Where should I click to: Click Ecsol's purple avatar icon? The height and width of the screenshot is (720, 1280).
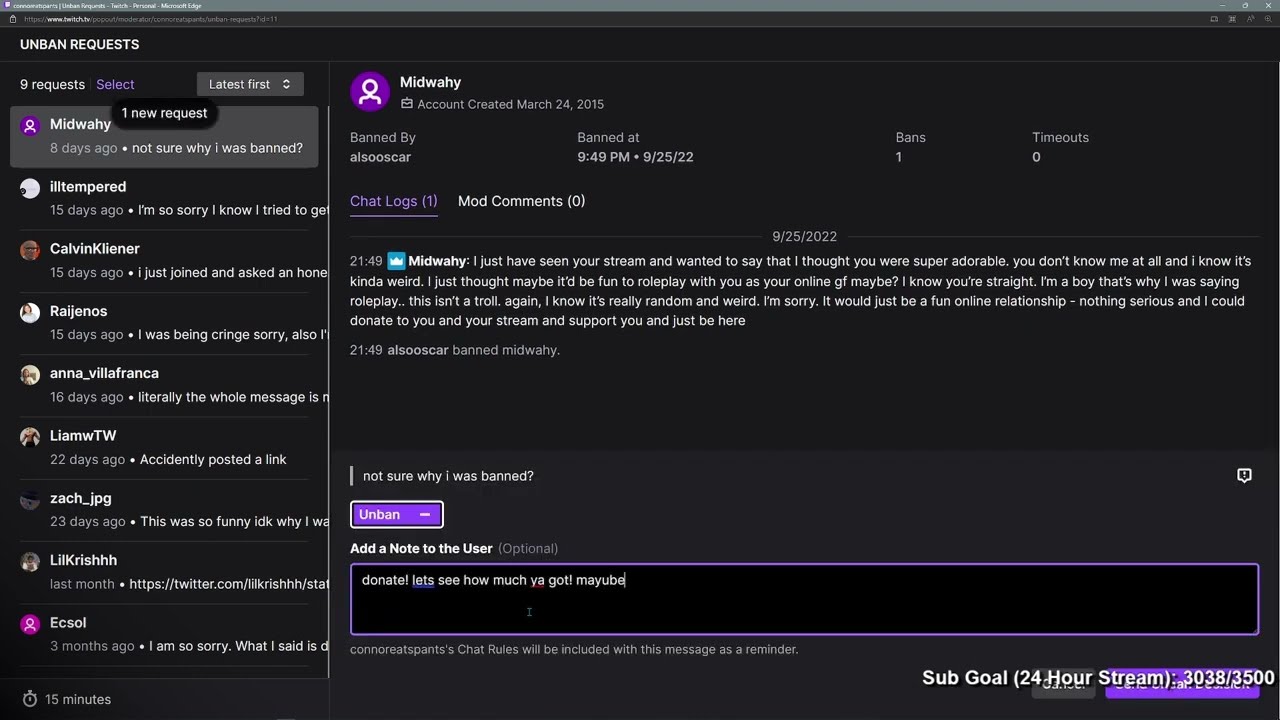pyautogui.click(x=30, y=624)
